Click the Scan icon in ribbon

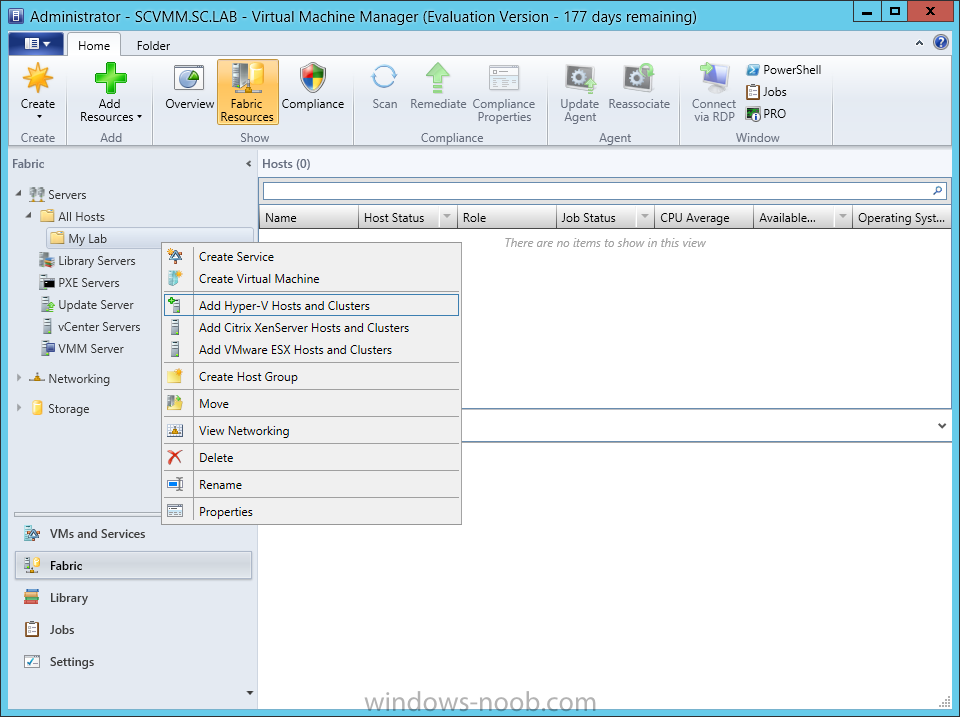click(x=384, y=78)
